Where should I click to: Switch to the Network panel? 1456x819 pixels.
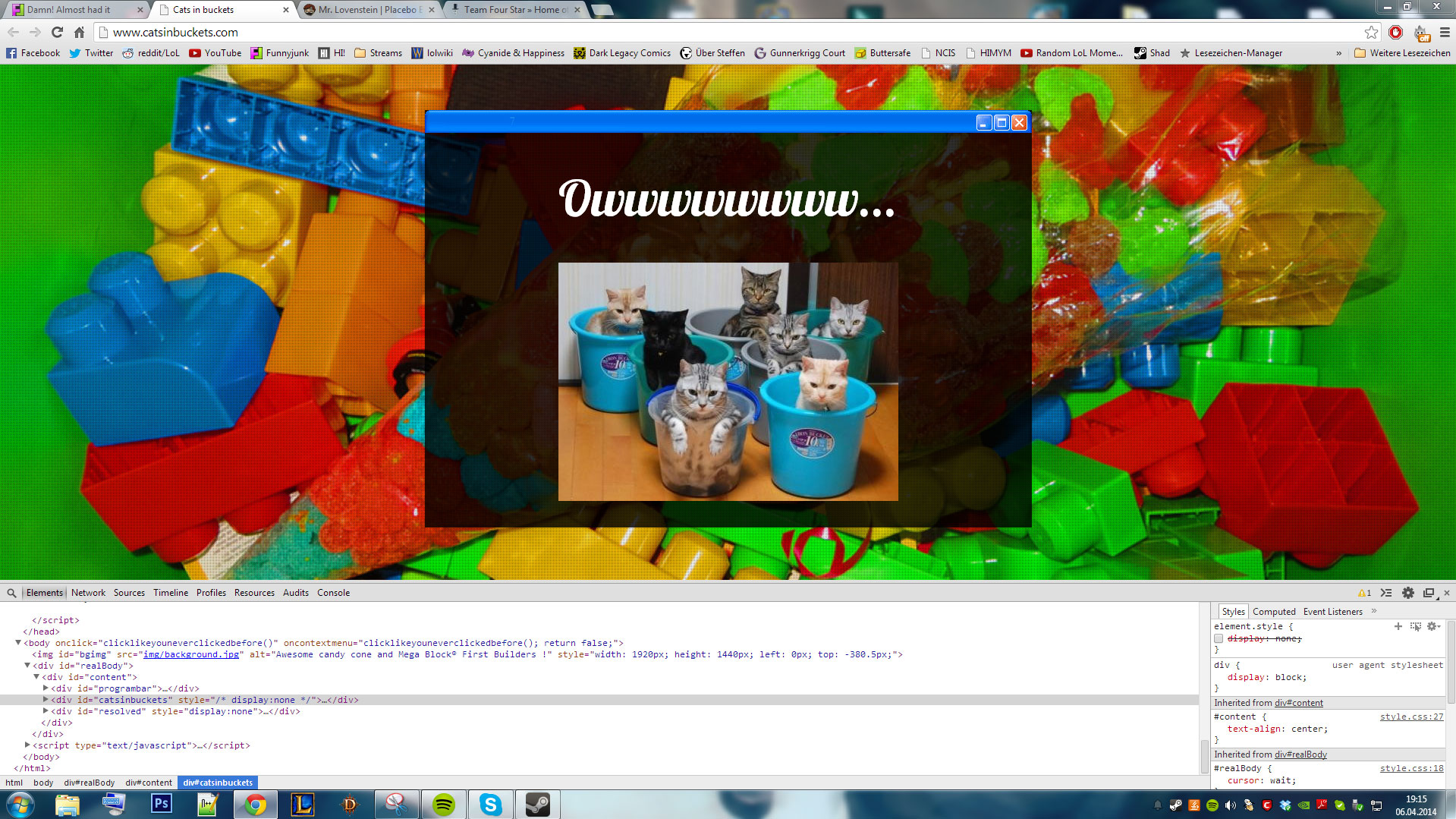(88, 593)
